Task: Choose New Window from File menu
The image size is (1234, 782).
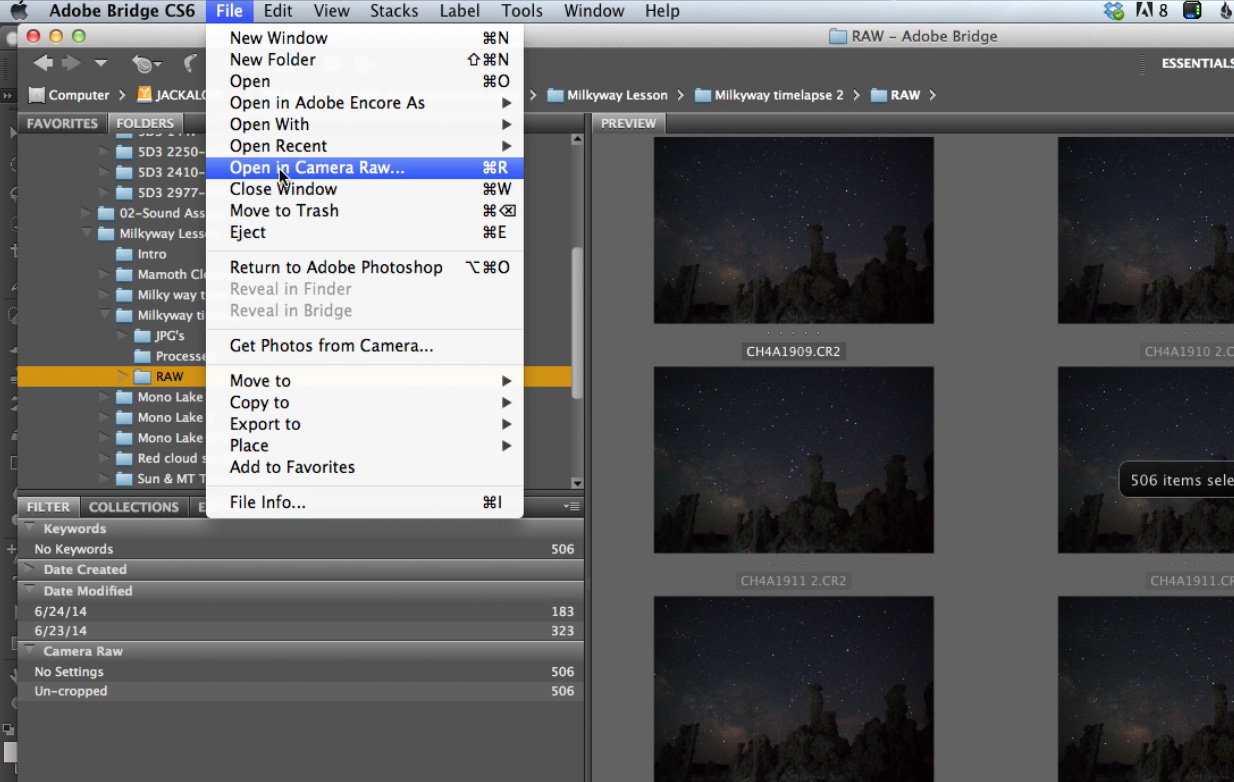Action: [364, 38]
